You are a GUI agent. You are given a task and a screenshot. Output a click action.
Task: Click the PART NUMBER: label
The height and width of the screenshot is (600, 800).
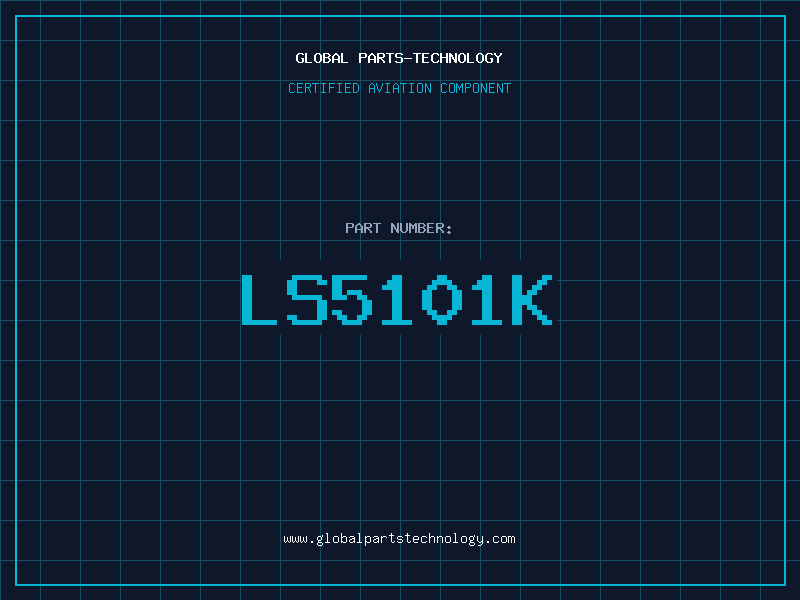pos(399,228)
